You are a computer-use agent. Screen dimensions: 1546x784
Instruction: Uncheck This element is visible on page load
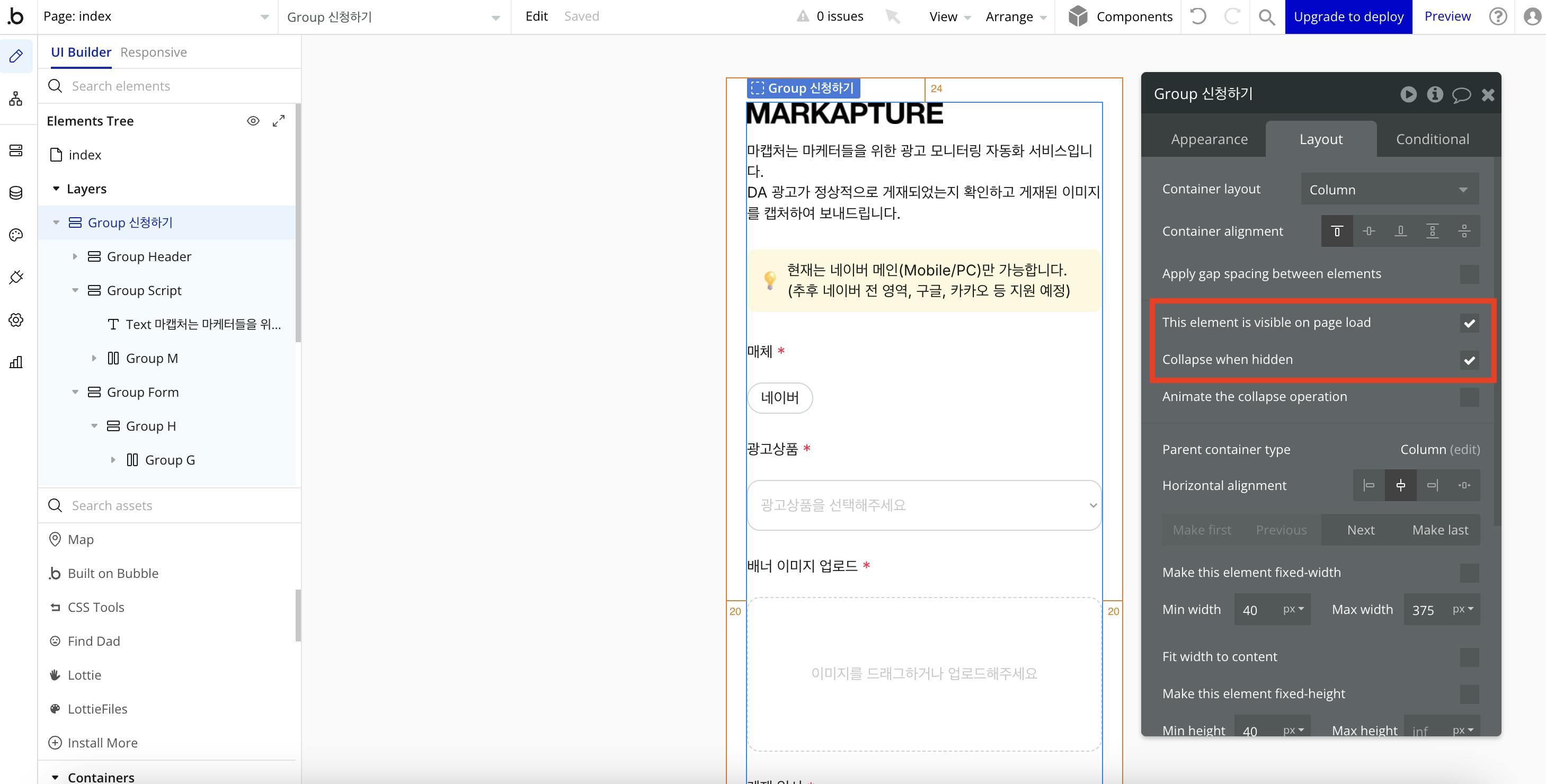[x=1469, y=323]
